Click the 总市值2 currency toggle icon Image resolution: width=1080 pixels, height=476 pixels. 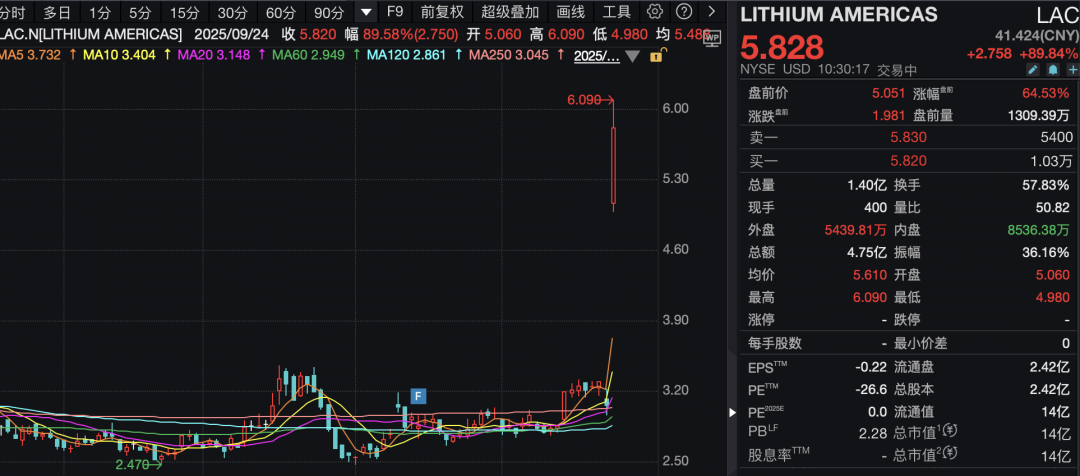coord(951,453)
